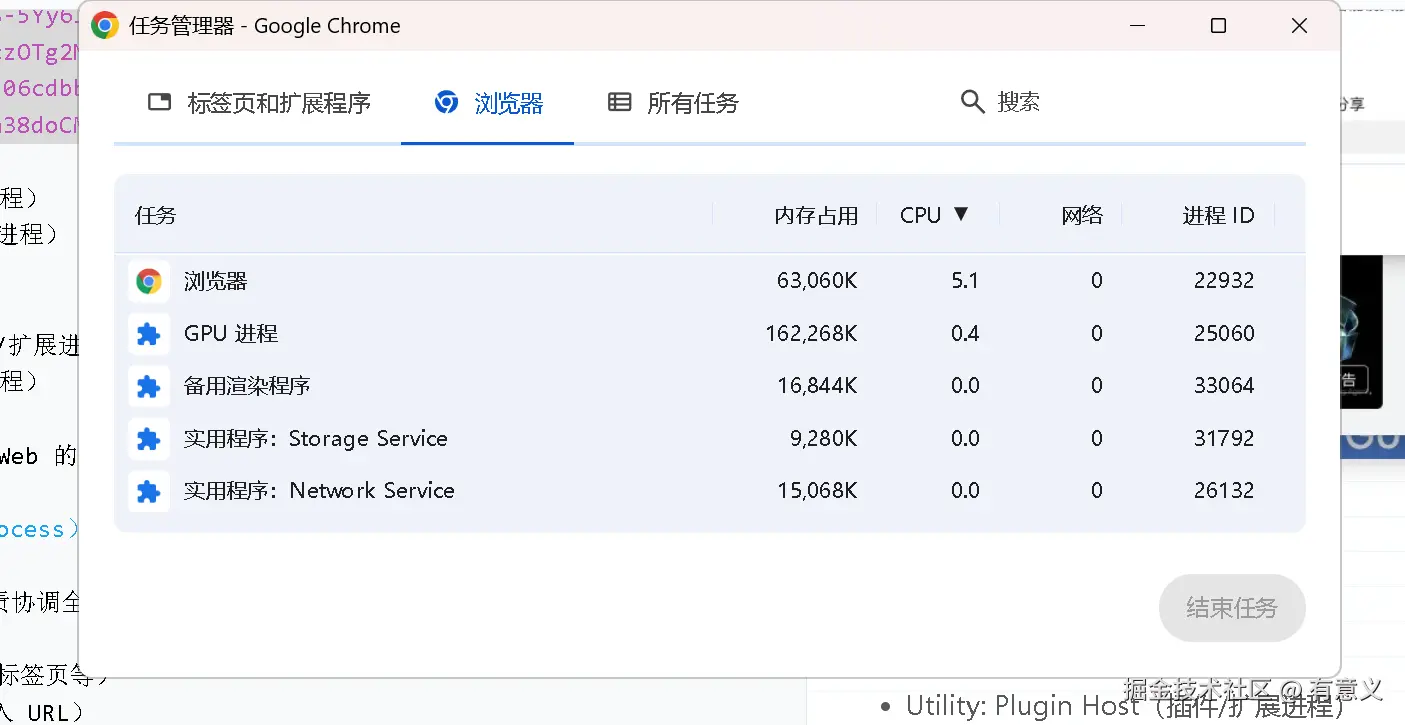
Task: Click the magnifier search icon
Action: pyautogui.click(x=972, y=102)
